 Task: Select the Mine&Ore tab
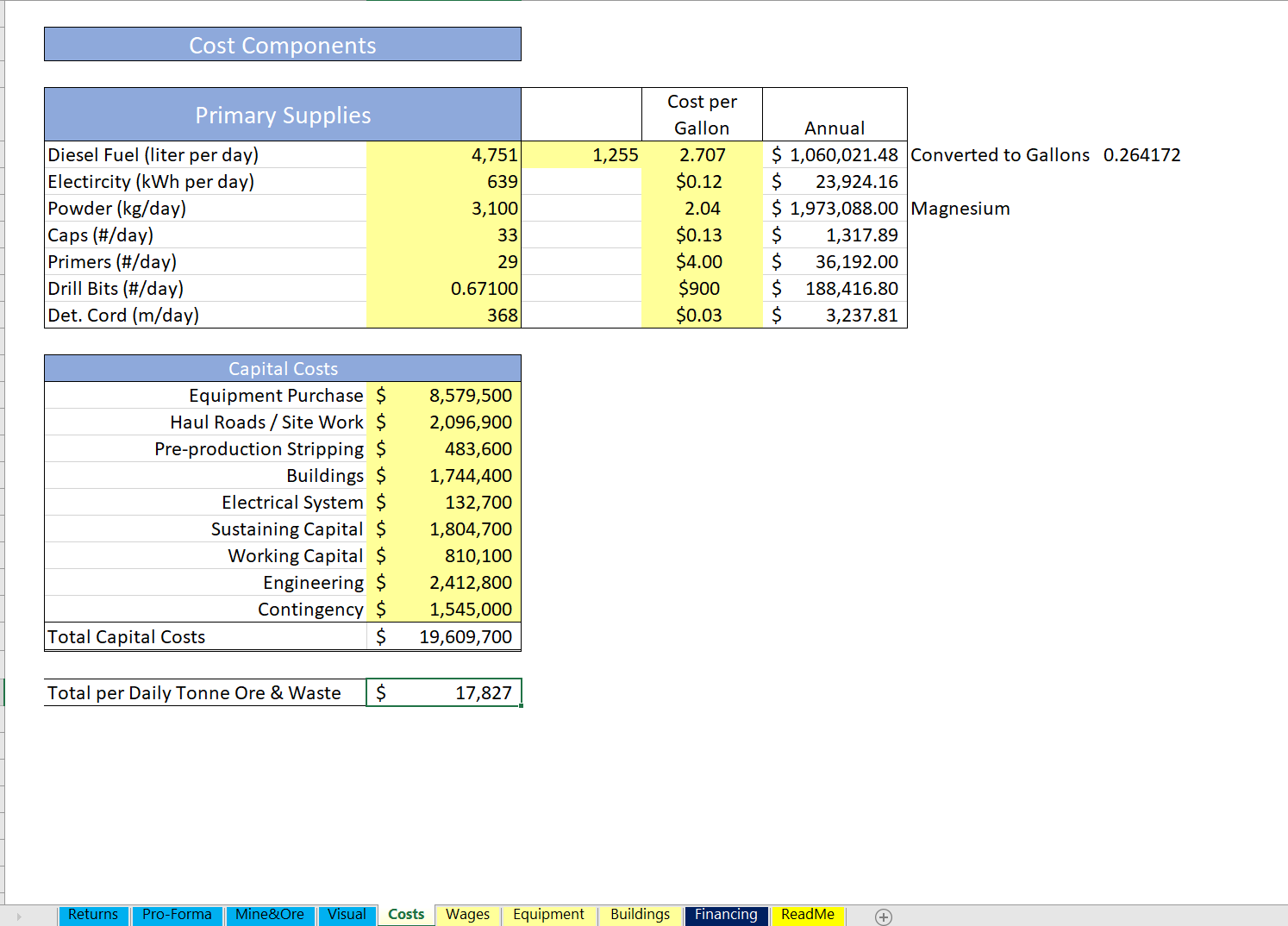pos(270,915)
